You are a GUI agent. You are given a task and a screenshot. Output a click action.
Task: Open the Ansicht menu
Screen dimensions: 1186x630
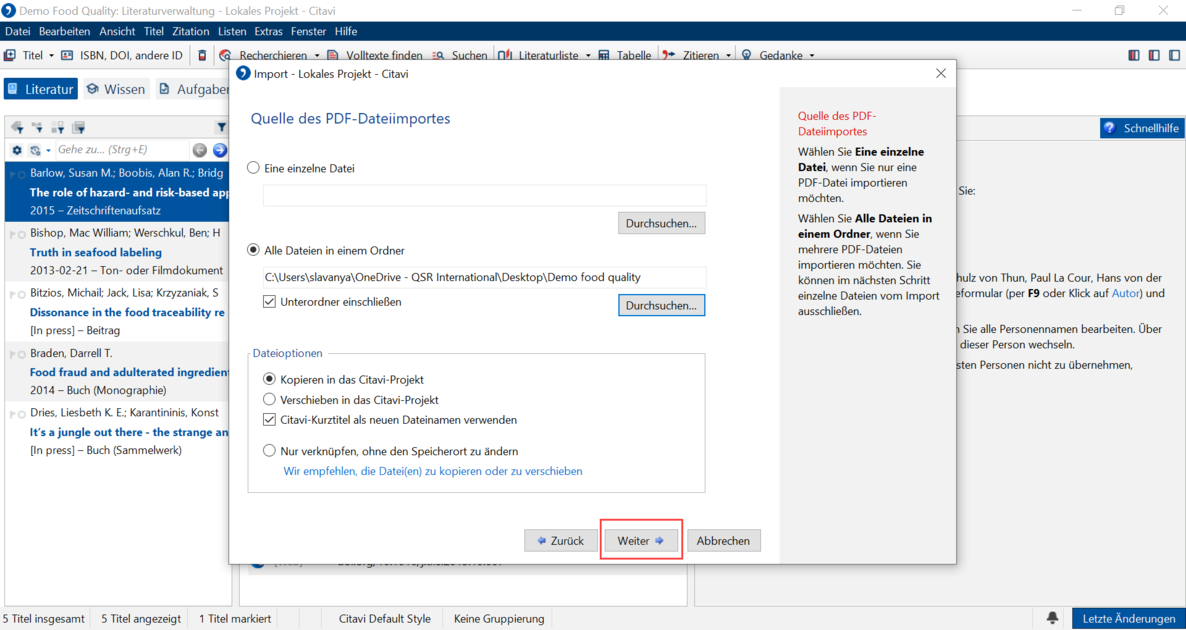(117, 31)
